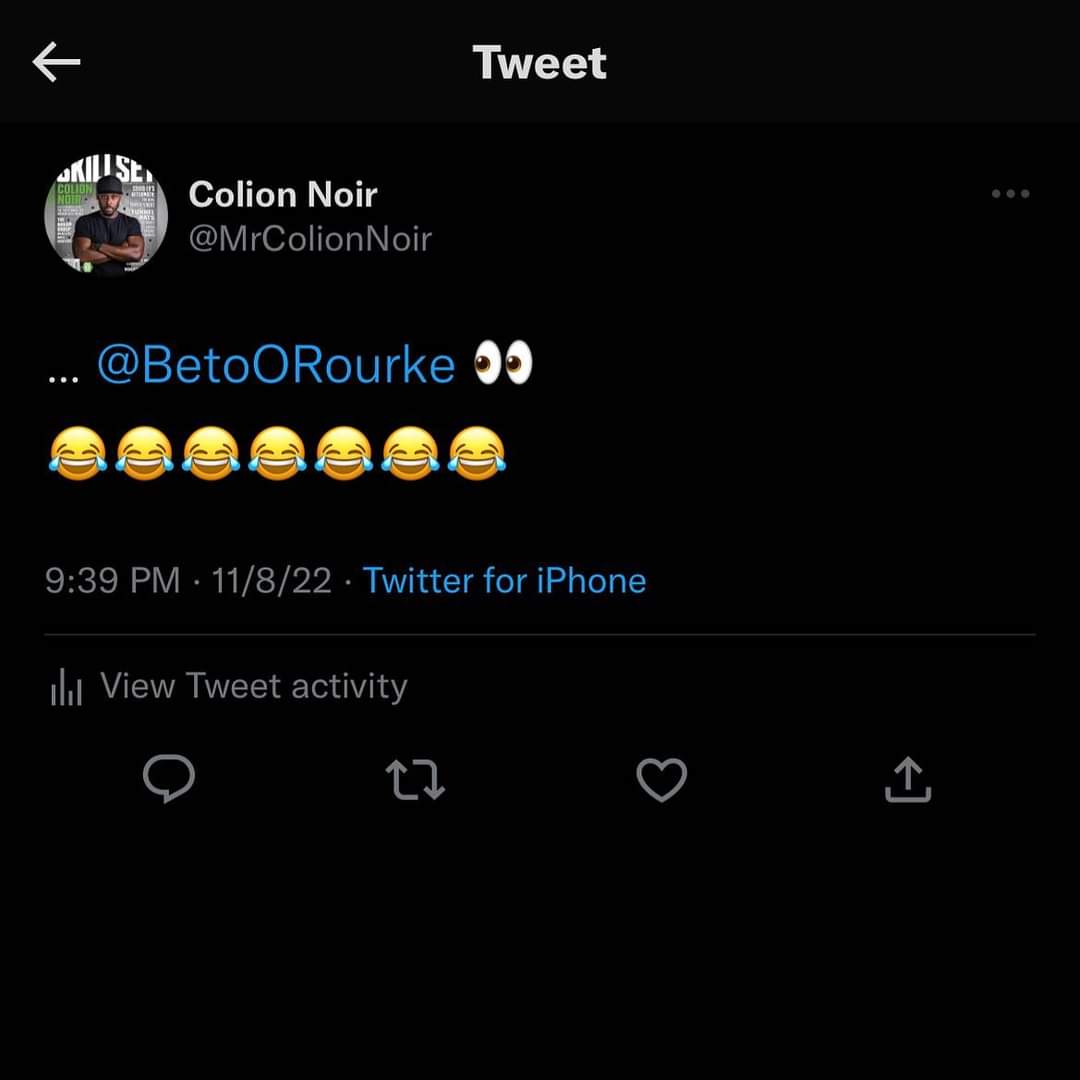Reply to the tweet via speech bubble
The image size is (1080, 1080).
click(x=168, y=779)
